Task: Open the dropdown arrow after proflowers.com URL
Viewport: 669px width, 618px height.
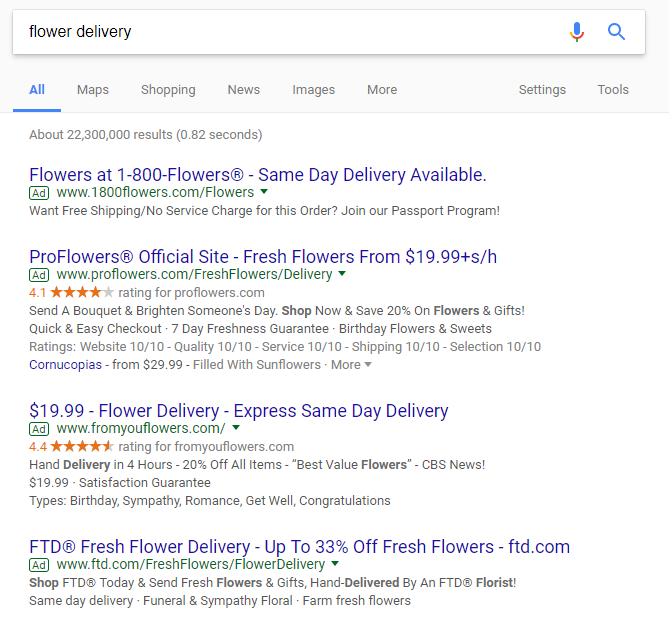Action: pos(342,274)
